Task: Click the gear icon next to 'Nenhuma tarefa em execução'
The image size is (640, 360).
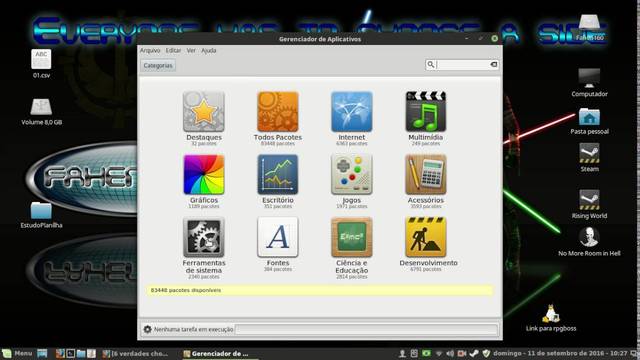Action: coord(147,329)
